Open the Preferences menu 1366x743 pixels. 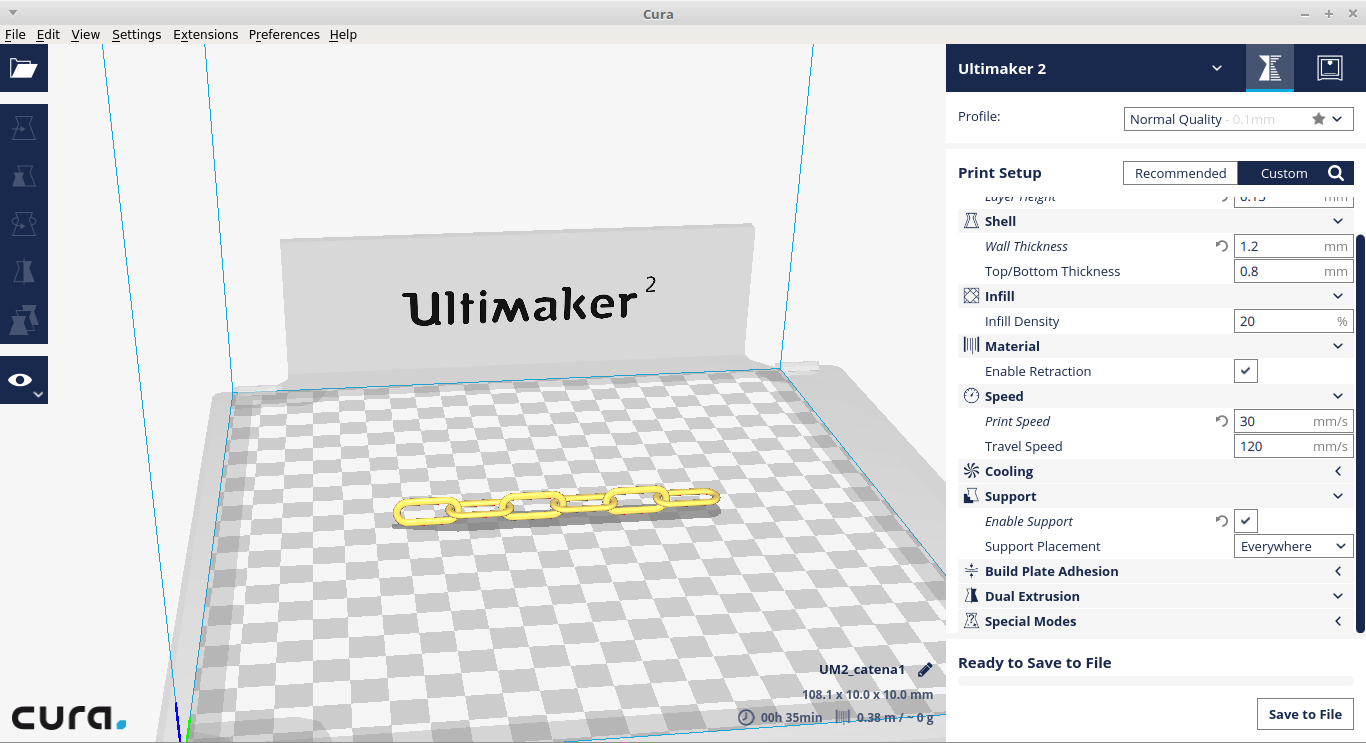(x=284, y=34)
